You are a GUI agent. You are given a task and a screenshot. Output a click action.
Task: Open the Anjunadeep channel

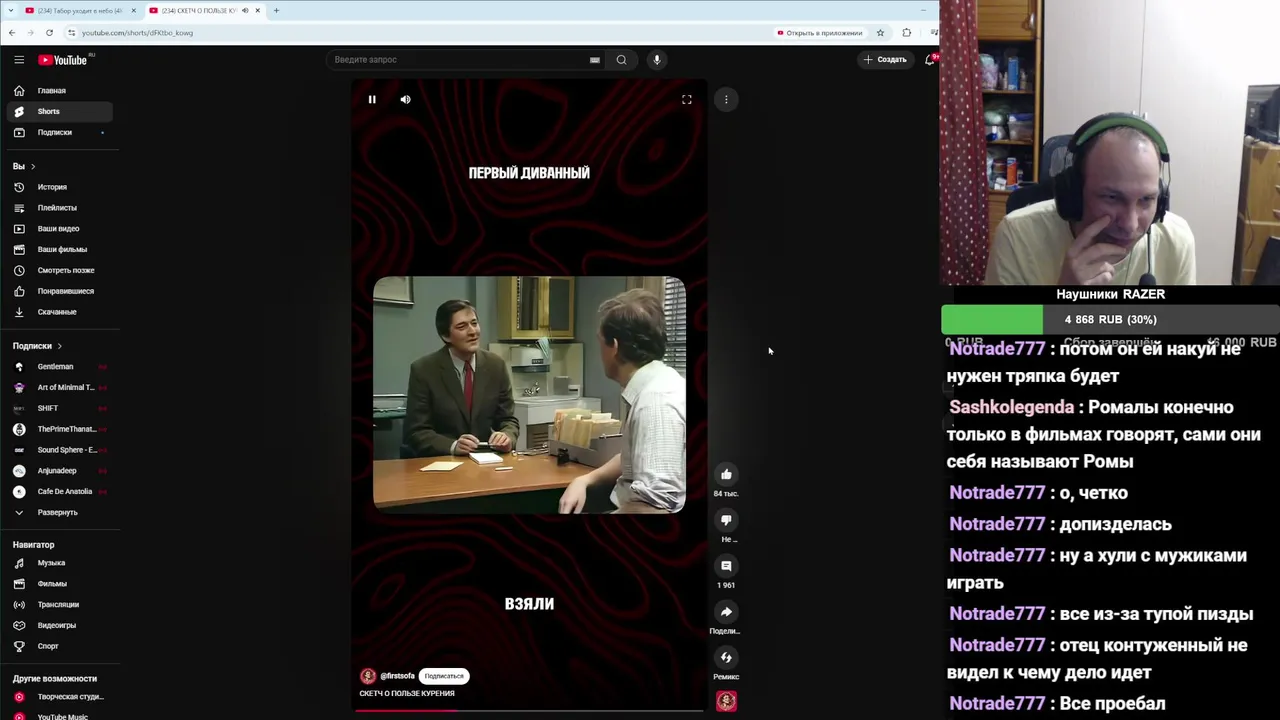[60, 471]
